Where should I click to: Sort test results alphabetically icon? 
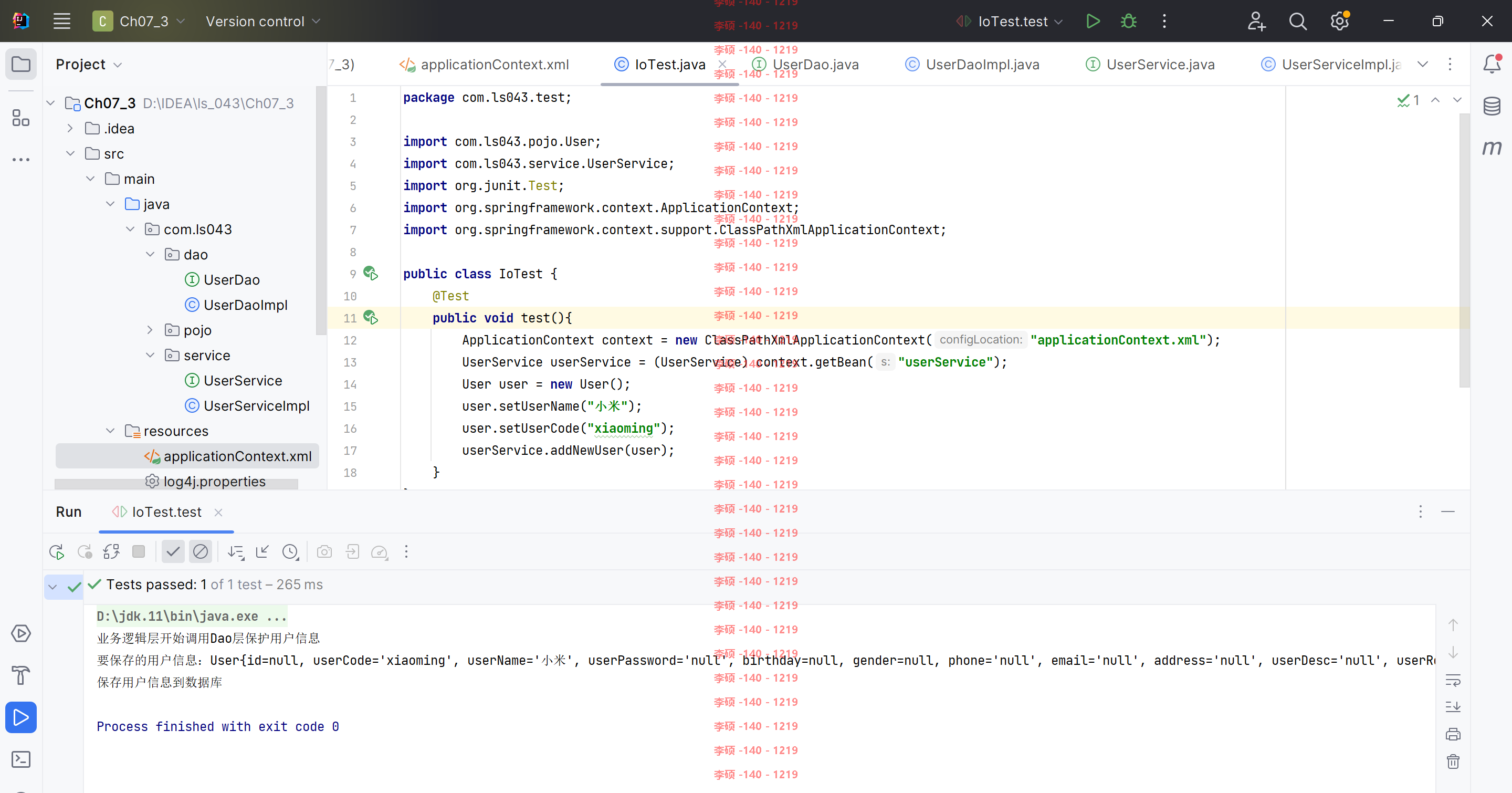pos(236,552)
